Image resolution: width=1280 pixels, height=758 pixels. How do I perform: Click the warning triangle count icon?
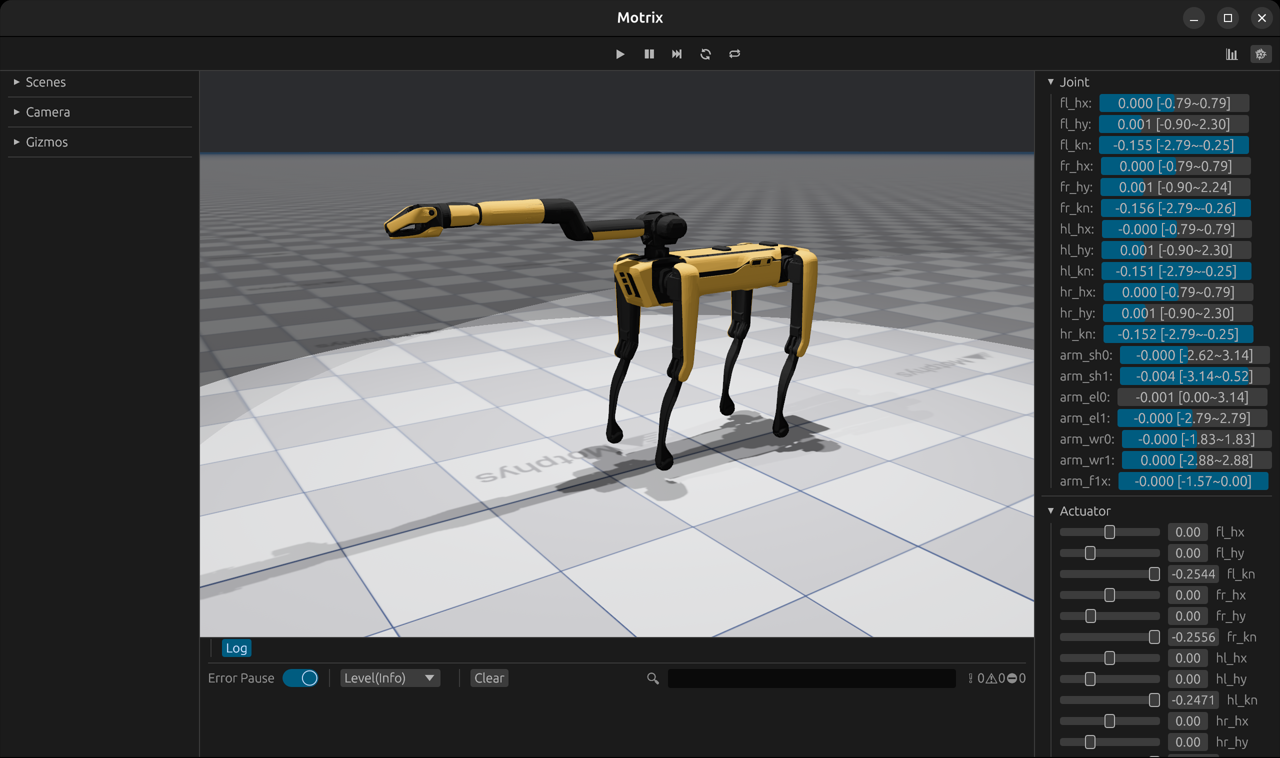(x=993, y=678)
